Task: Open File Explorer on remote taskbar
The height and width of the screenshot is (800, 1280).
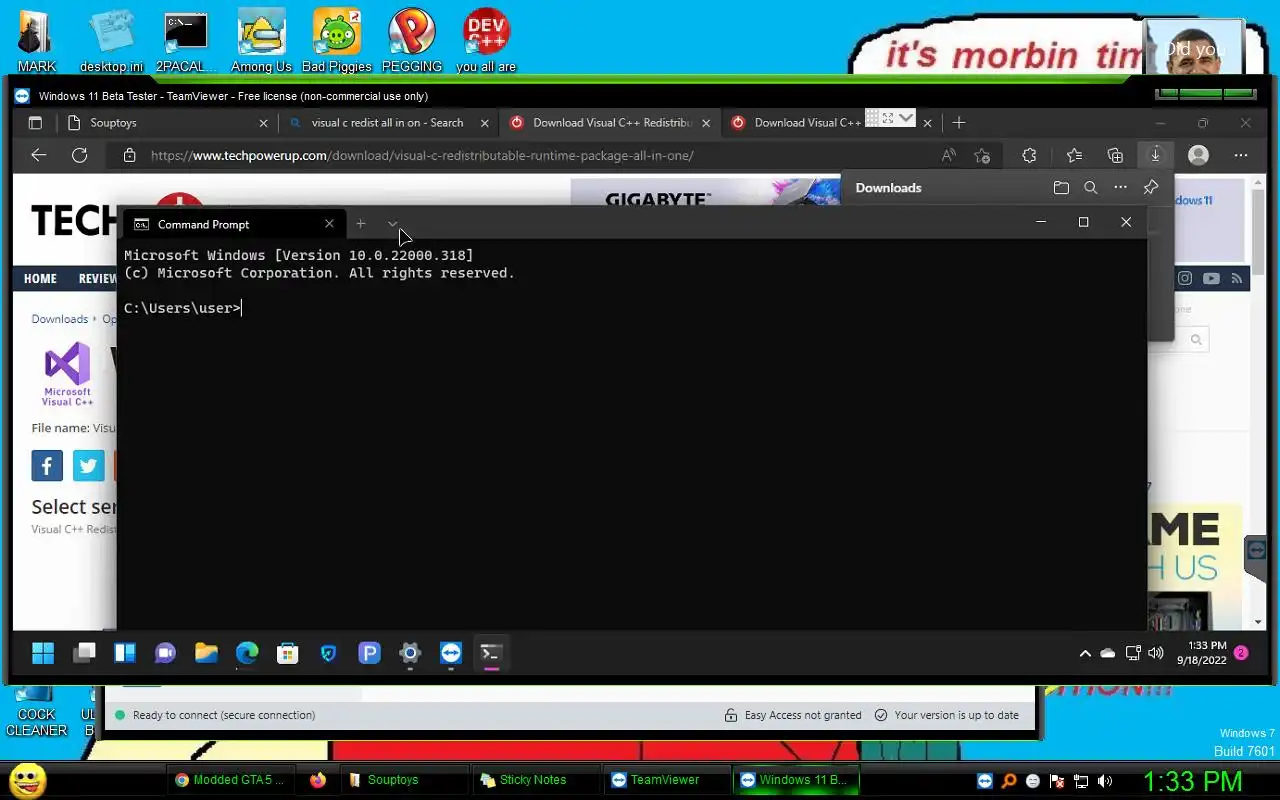Action: pos(206,653)
